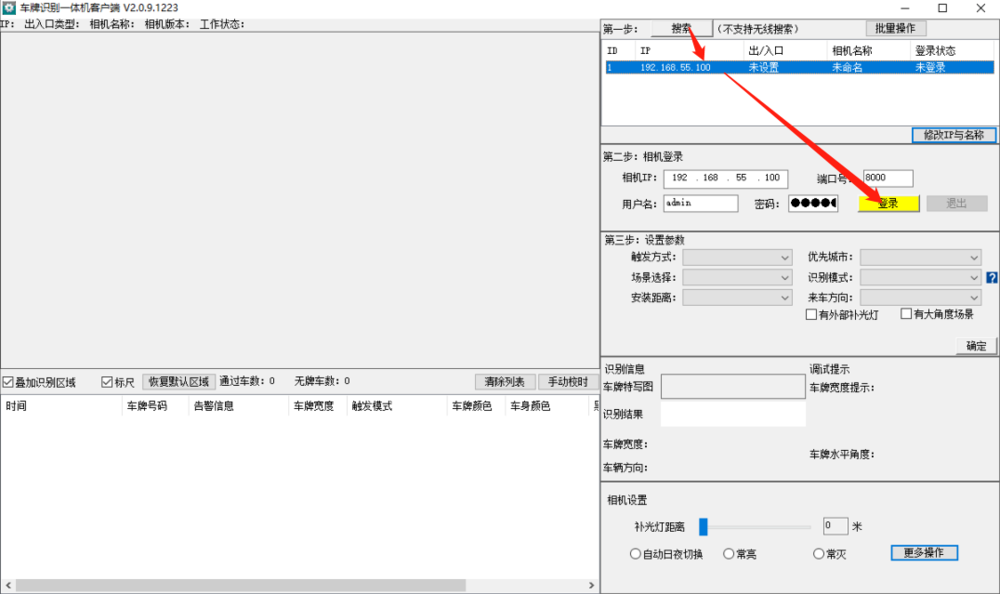1000x594 pixels.
Task: Click the 识别结果 result display box
Action: (733, 414)
